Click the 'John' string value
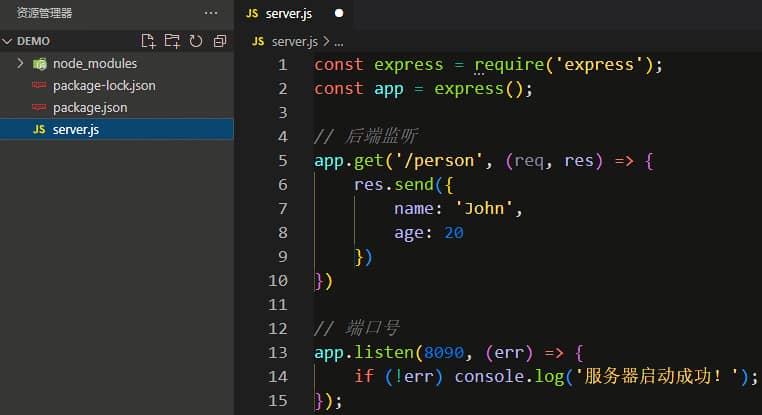Viewport: 762px width, 415px height. coord(484,208)
